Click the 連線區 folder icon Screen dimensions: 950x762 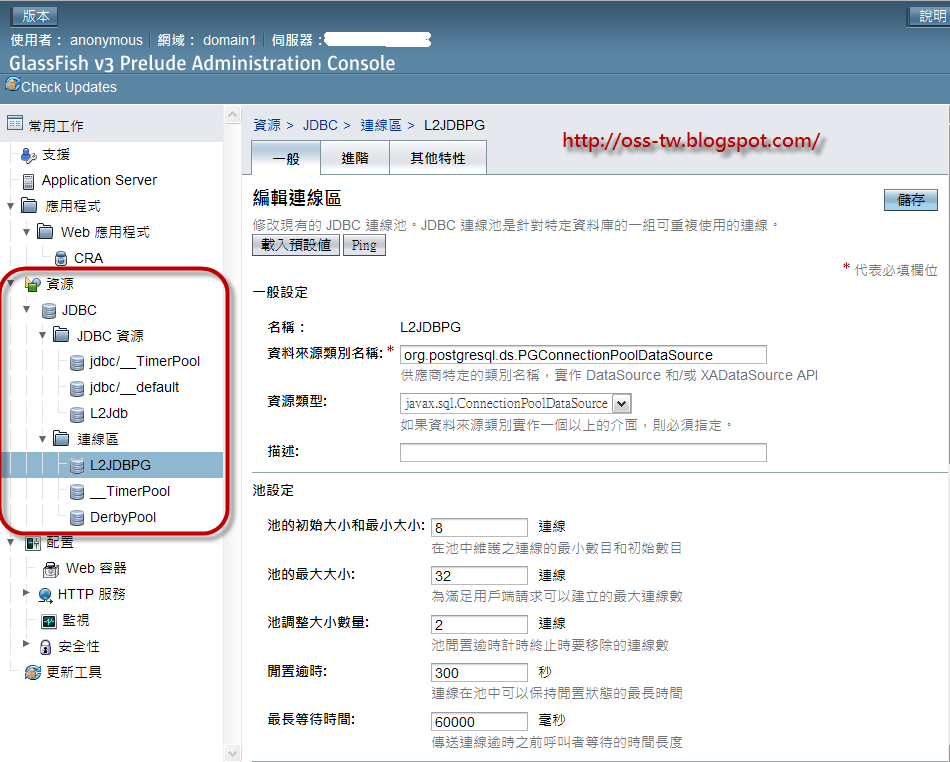pos(61,439)
